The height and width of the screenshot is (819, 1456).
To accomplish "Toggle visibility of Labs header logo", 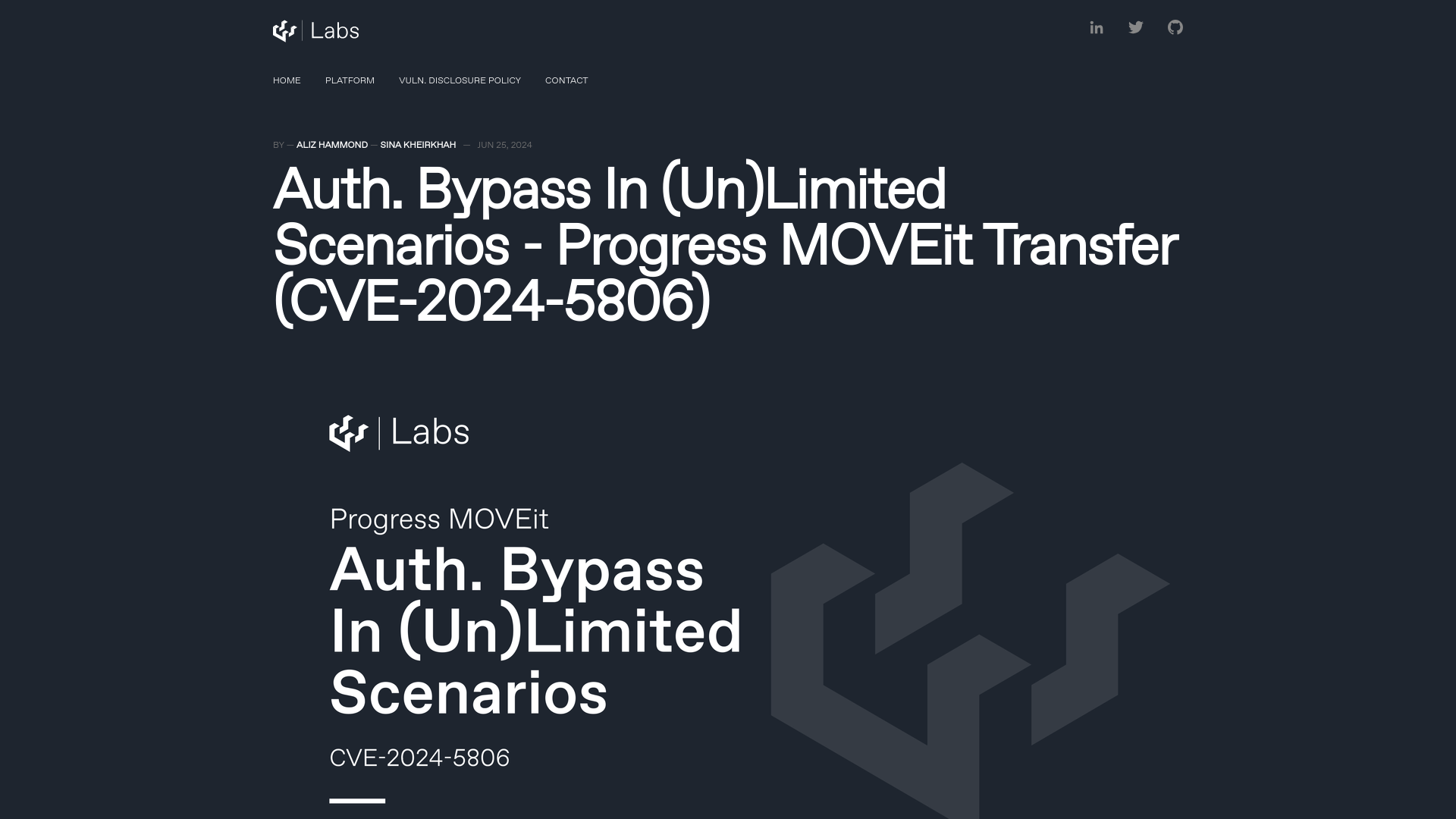I will coord(315,31).
